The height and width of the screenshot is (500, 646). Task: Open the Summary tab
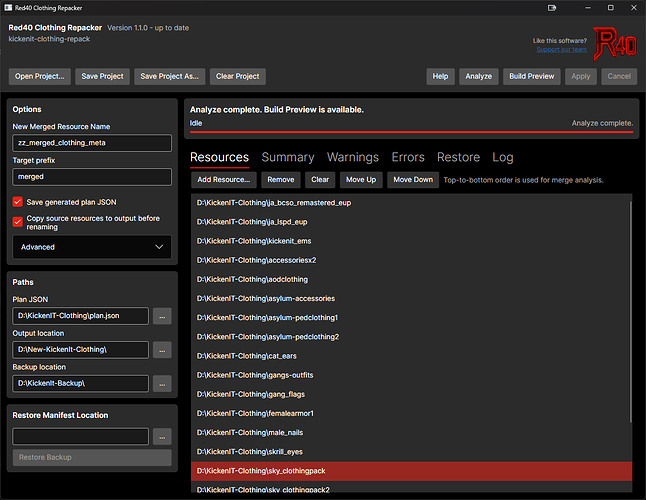[288, 157]
